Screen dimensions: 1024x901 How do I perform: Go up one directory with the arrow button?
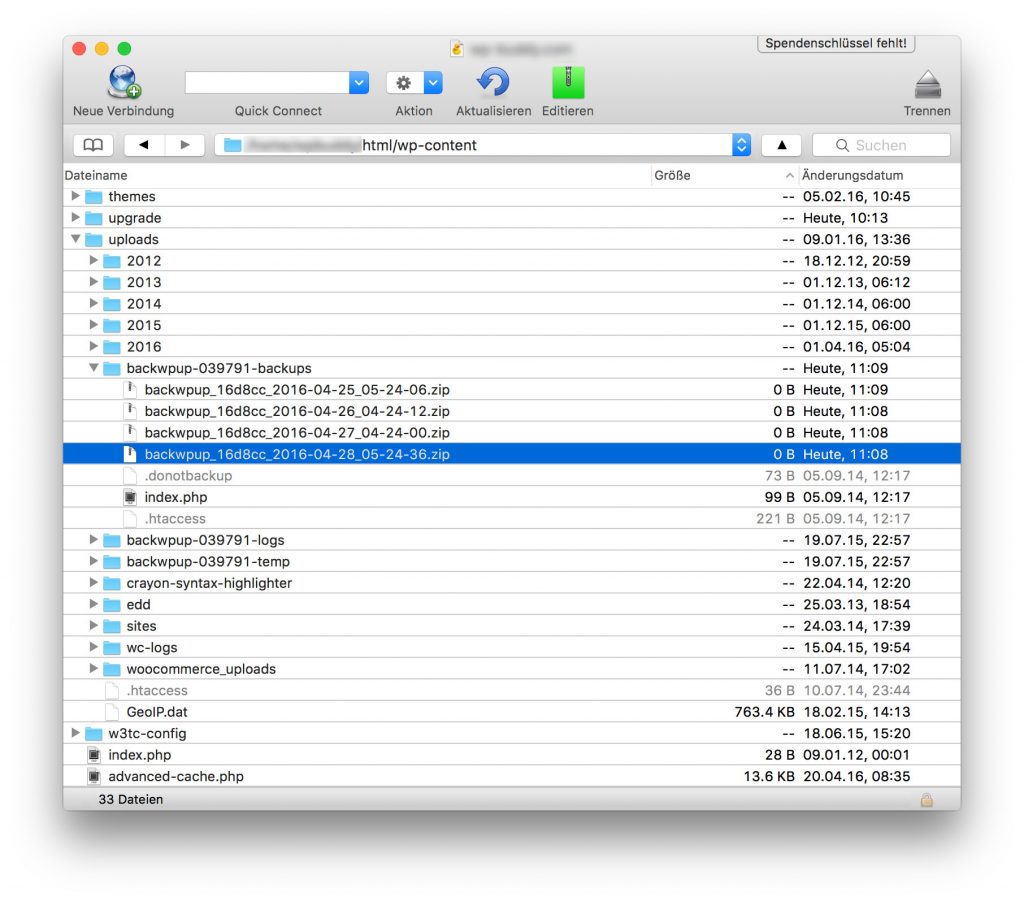point(781,144)
